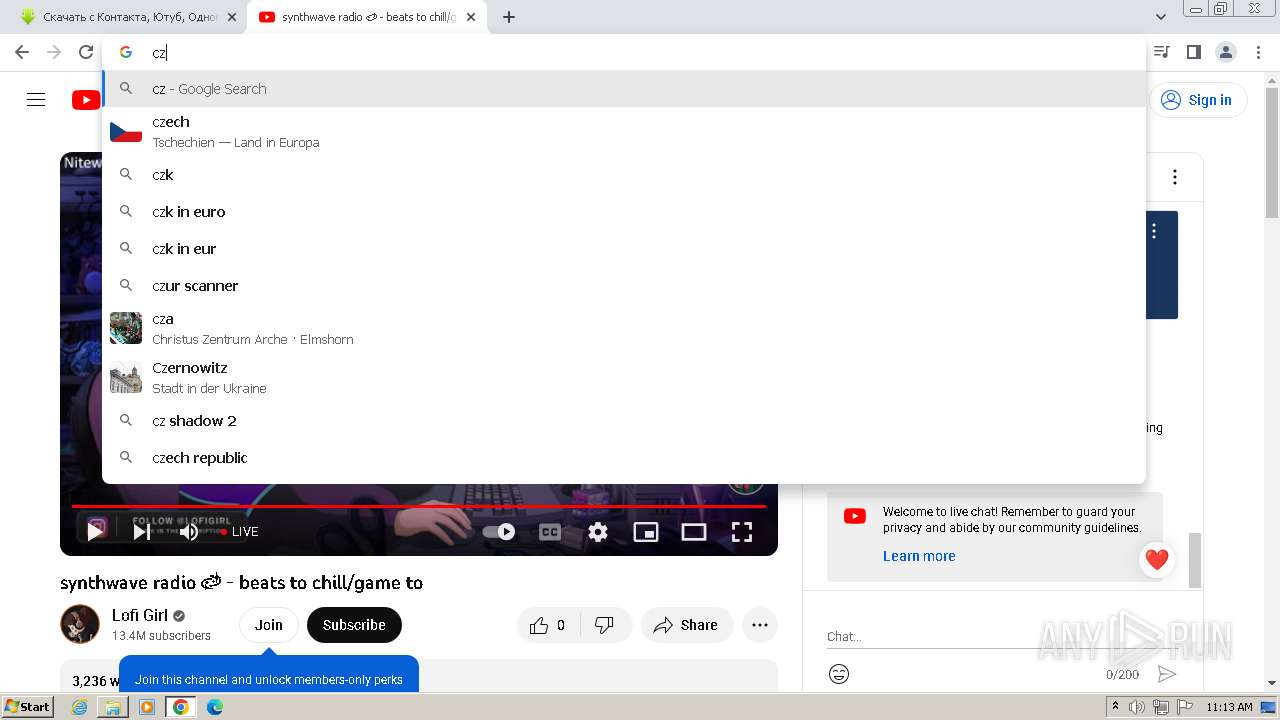1280x720 pixels.
Task: Open Chrome media controls icon
Action: click(x=1161, y=52)
